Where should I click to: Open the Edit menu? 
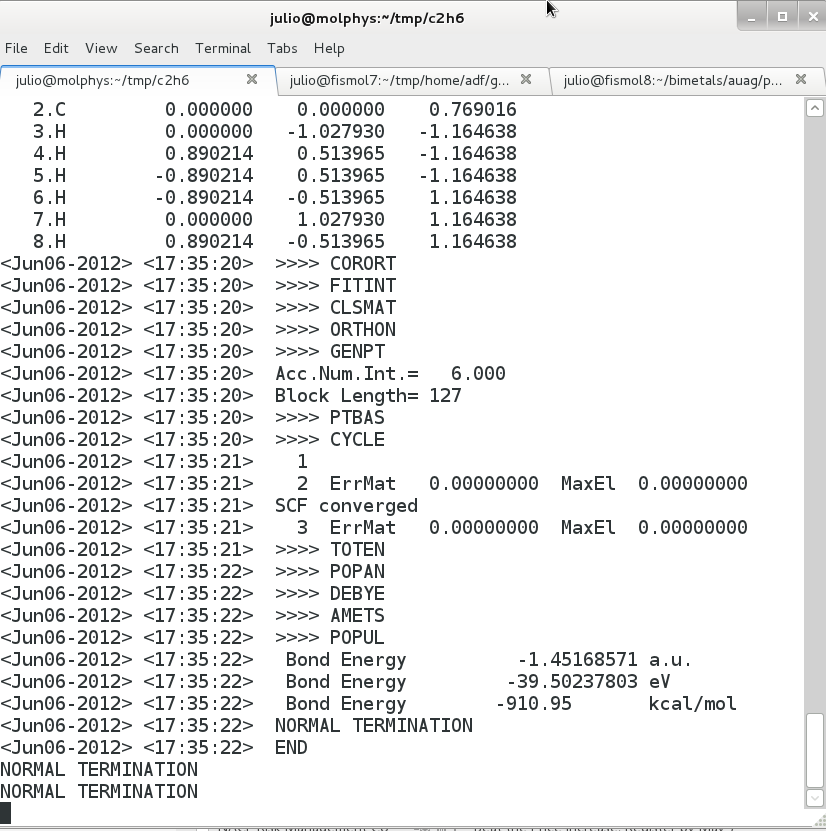coord(56,48)
